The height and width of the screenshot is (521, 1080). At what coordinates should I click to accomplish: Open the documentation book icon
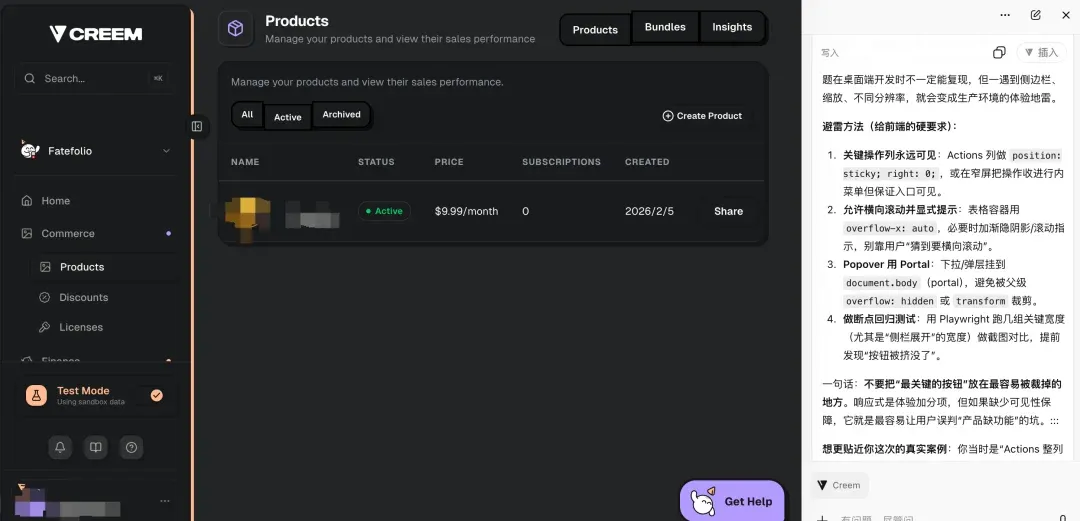coord(95,447)
